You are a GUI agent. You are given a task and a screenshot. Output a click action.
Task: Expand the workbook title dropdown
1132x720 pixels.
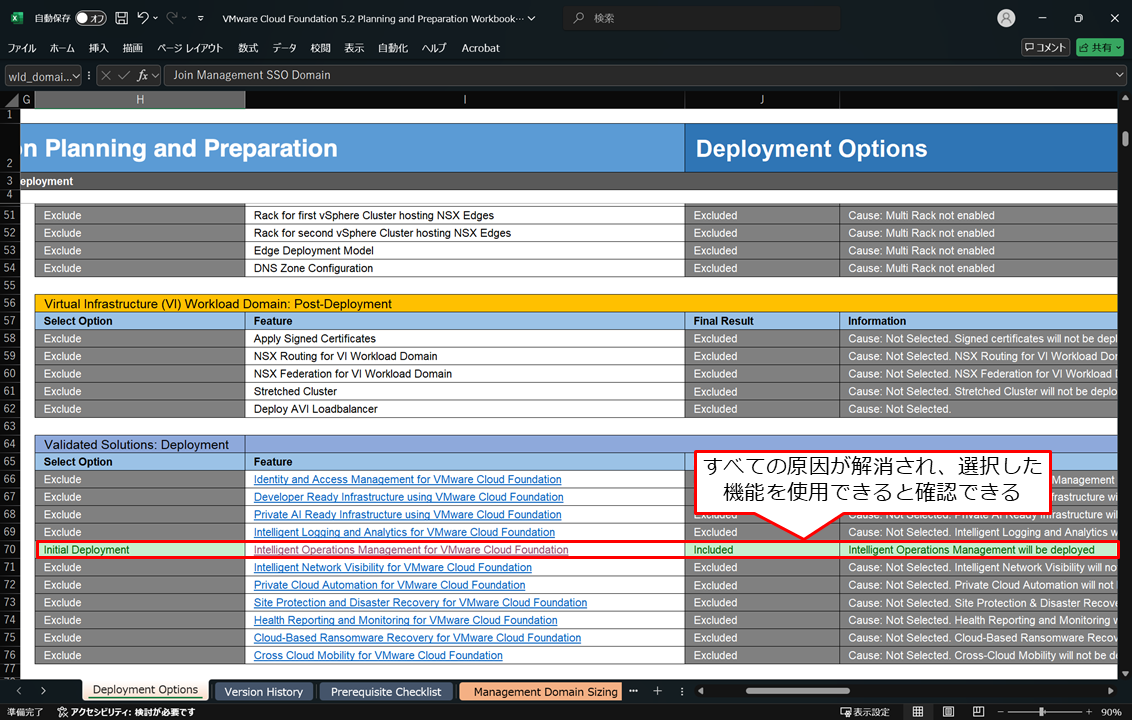tap(532, 18)
